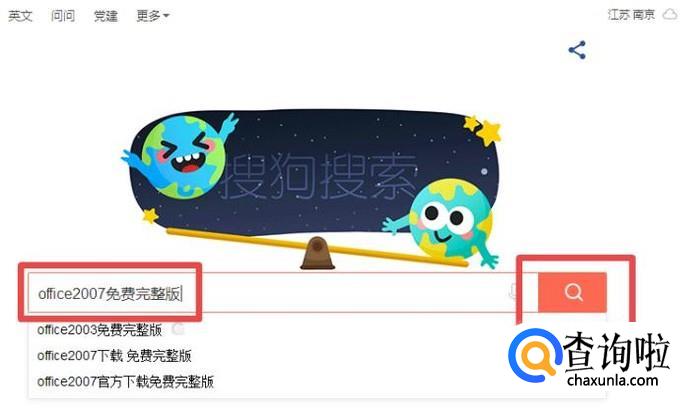Click the brown seesaw pivot in the doodle
Viewport: 682px width, 411px height.
(318, 254)
